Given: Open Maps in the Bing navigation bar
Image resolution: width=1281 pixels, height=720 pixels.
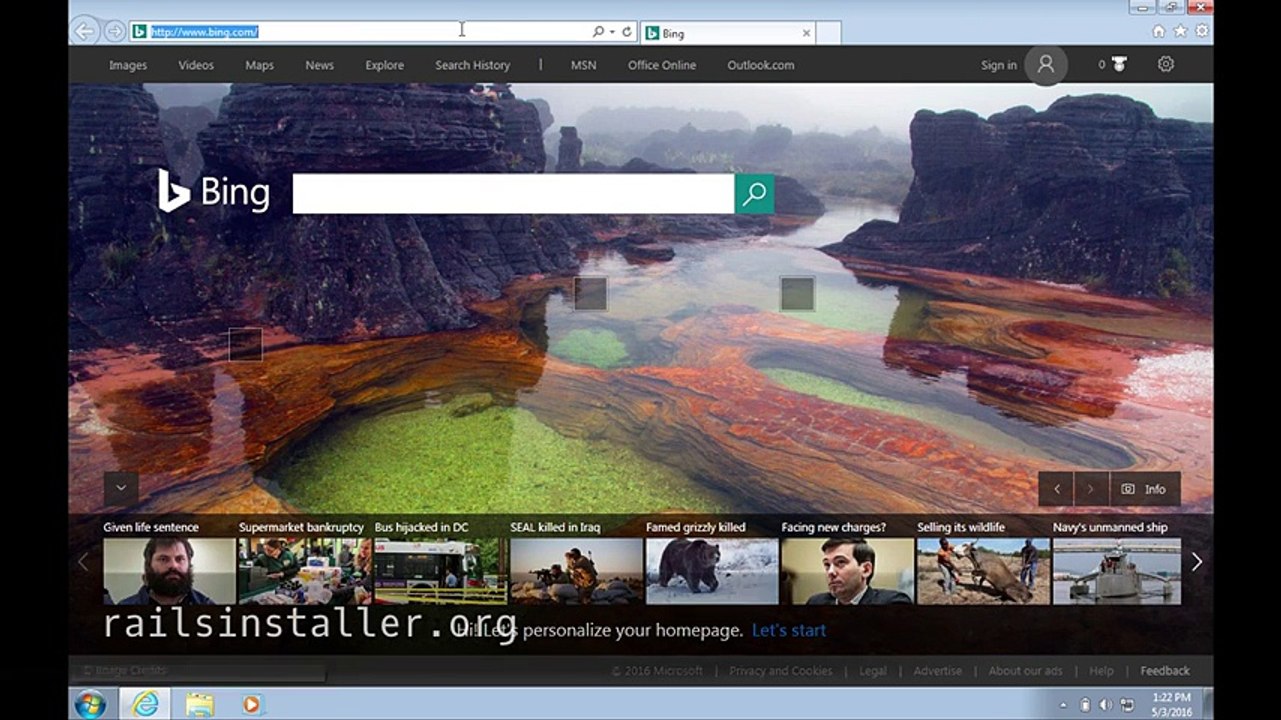Looking at the screenshot, I should [259, 65].
